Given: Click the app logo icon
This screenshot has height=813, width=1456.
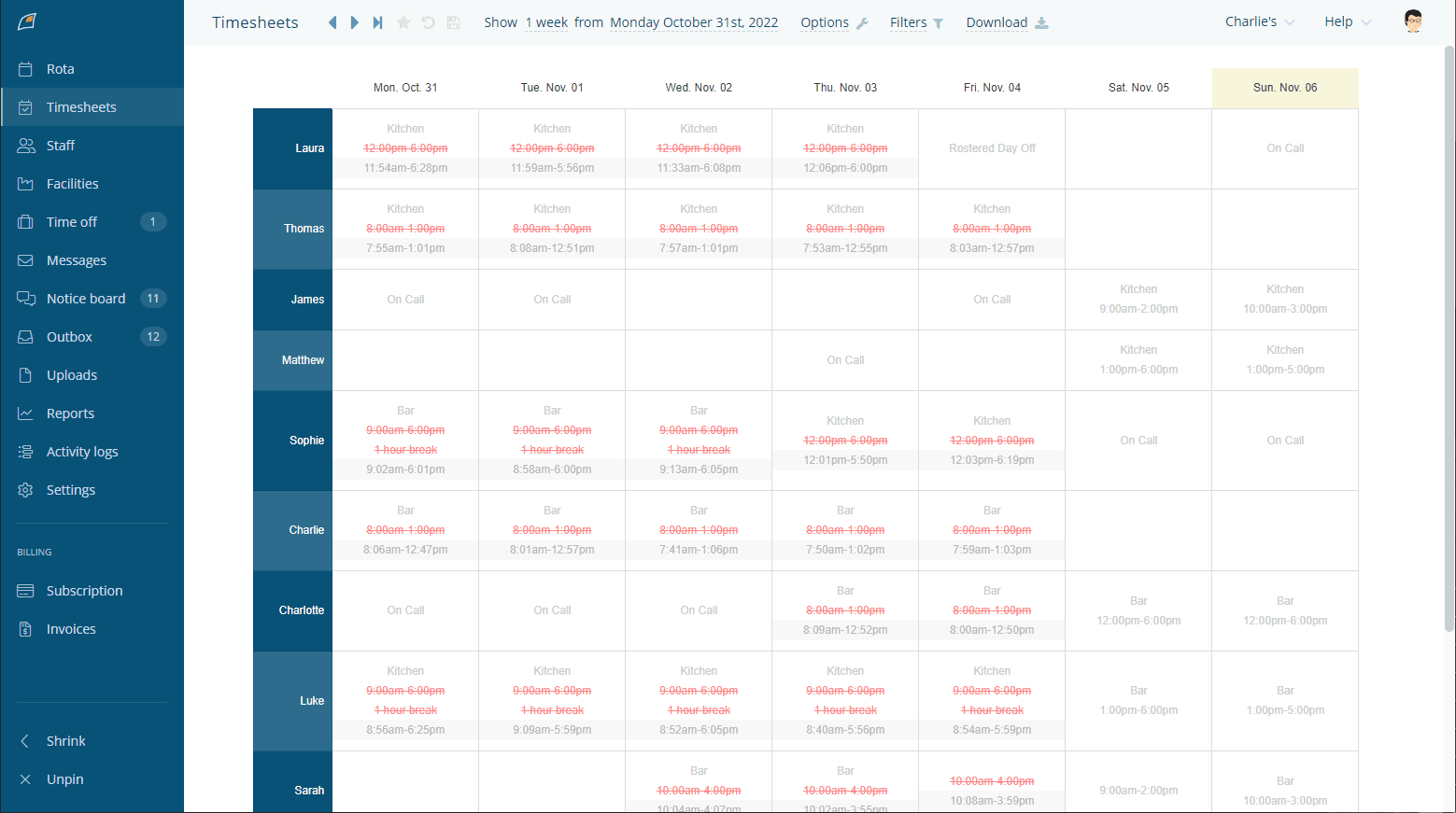Looking at the screenshot, I should click(27, 21).
